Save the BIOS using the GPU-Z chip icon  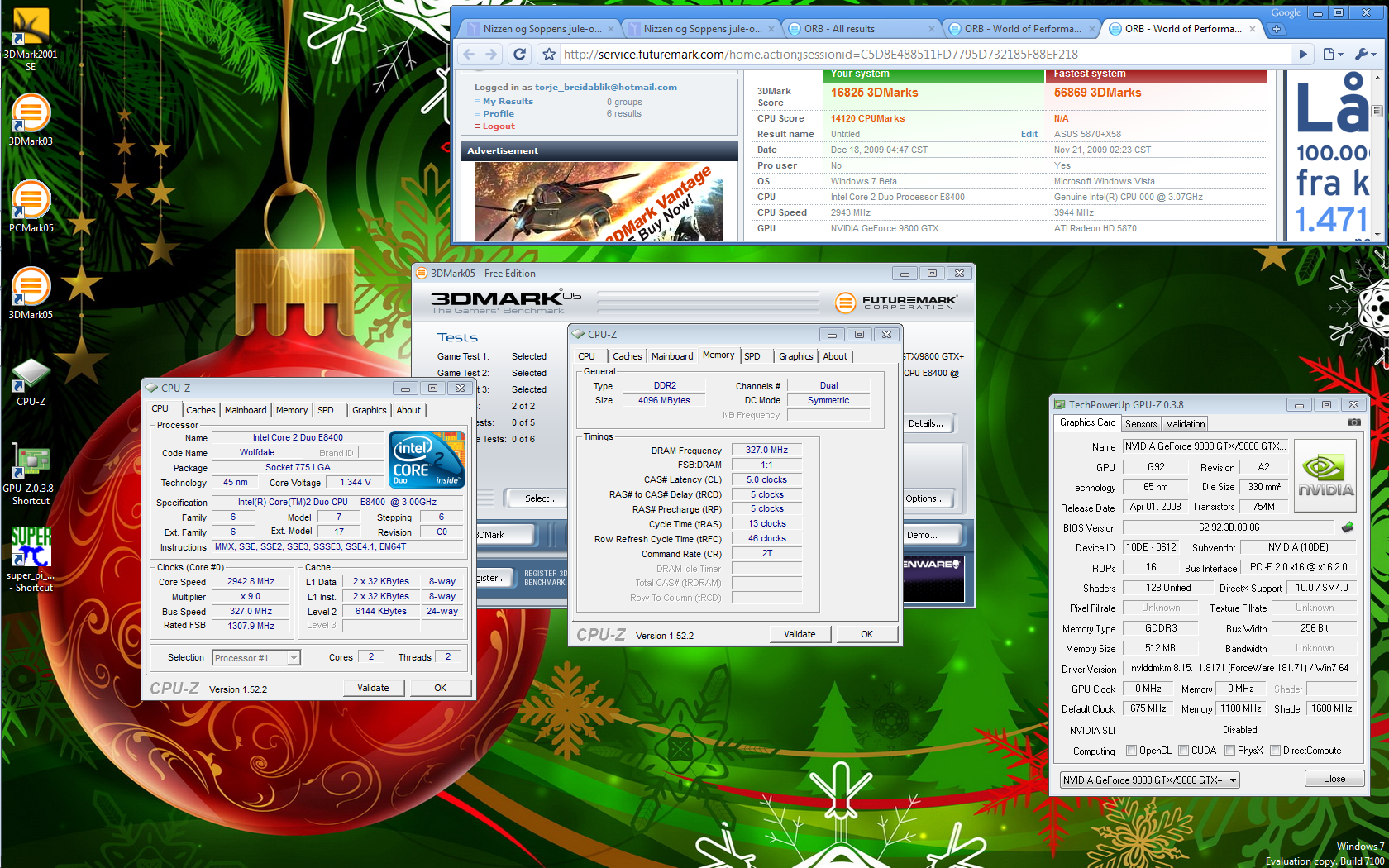click(1348, 527)
